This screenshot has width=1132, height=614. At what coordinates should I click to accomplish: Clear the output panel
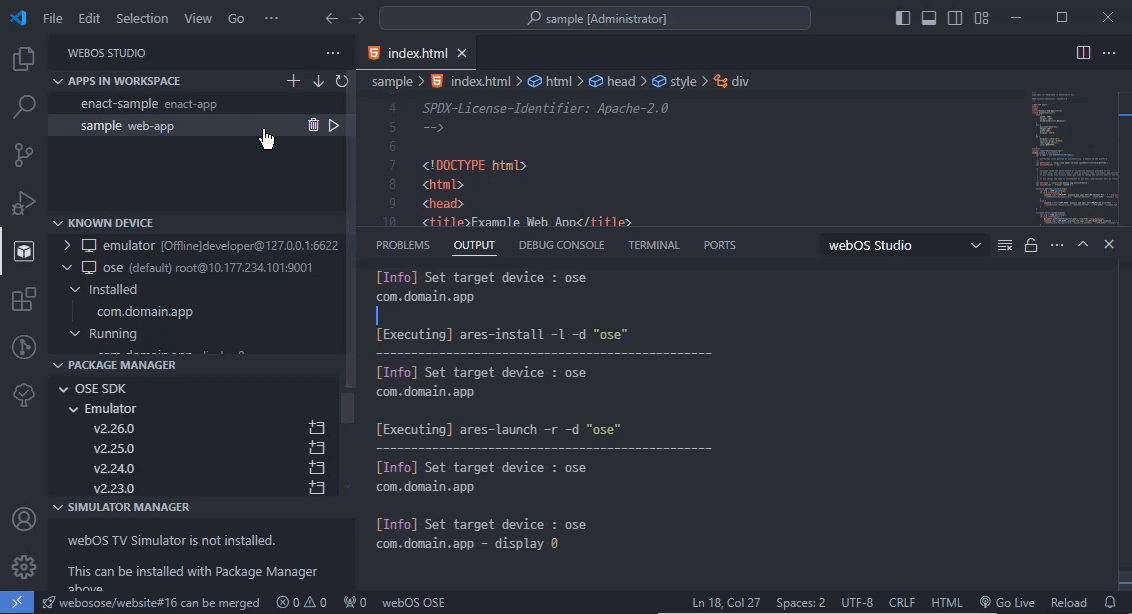[x=1005, y=245]
